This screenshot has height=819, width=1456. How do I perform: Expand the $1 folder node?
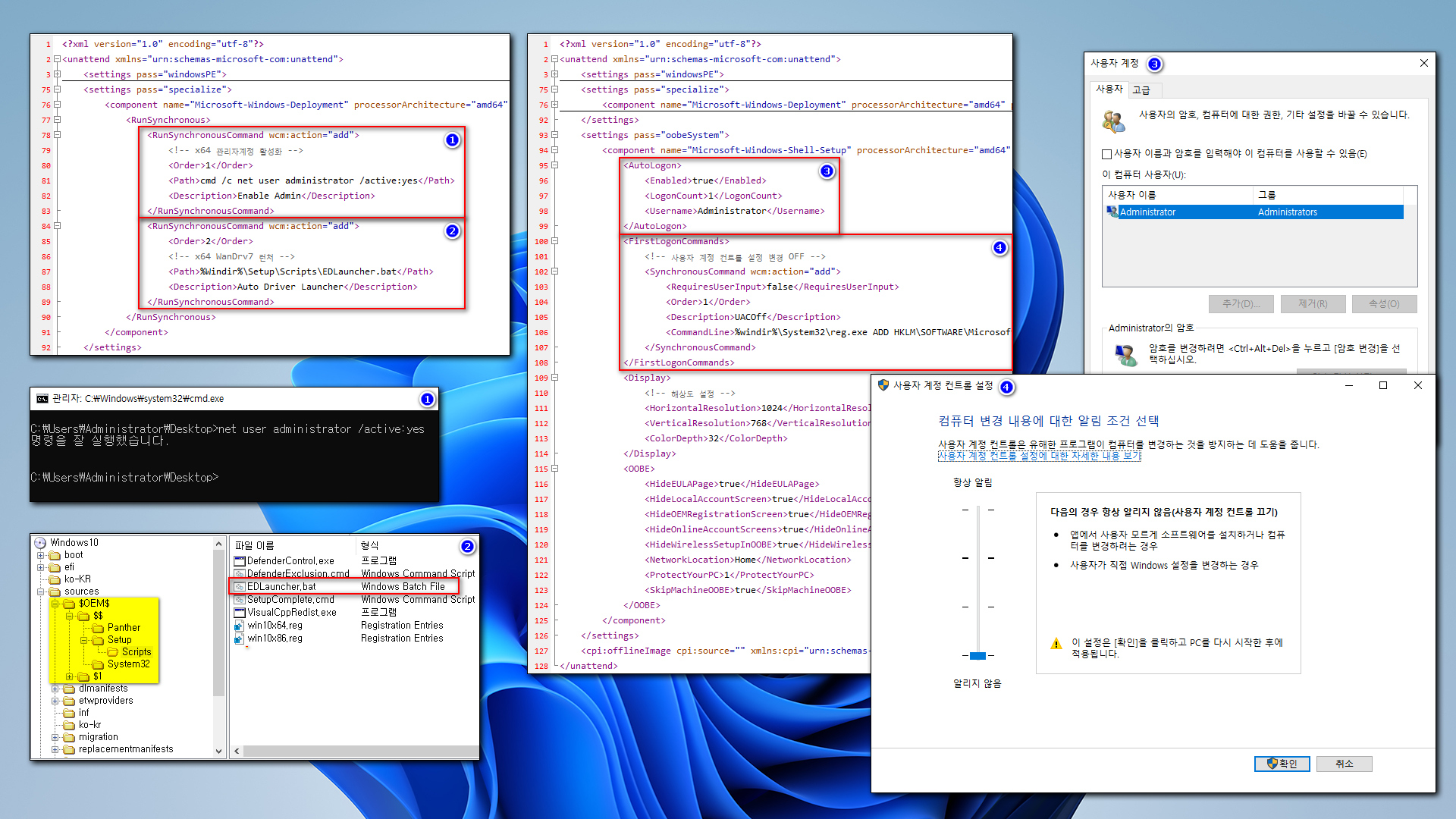(x=70, y=676)
